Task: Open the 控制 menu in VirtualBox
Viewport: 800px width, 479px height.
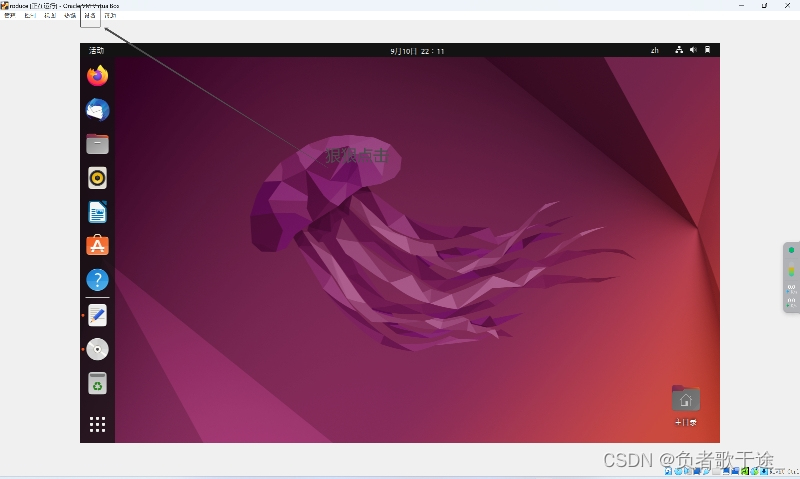Action: [30, 16]
